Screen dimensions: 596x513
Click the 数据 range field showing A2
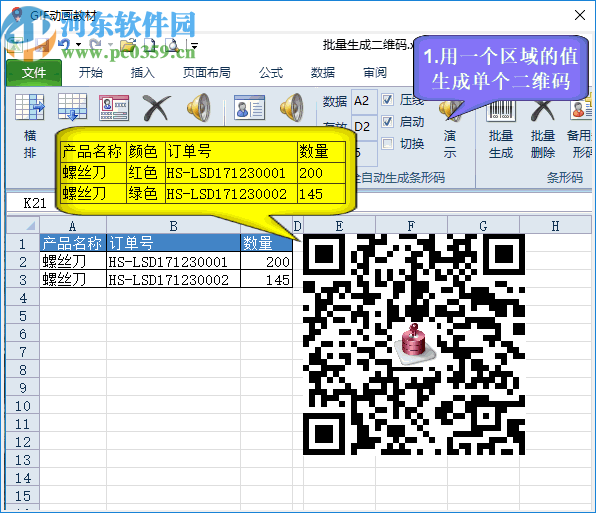(x=364, y=101)
